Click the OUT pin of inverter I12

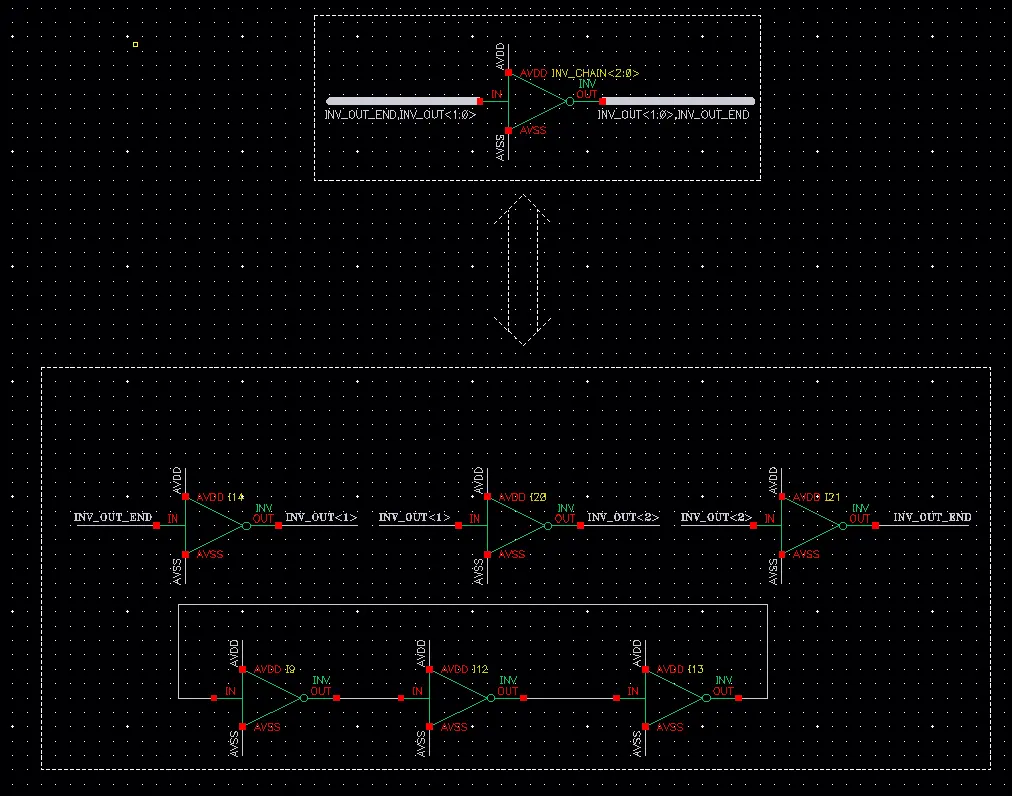523,698
